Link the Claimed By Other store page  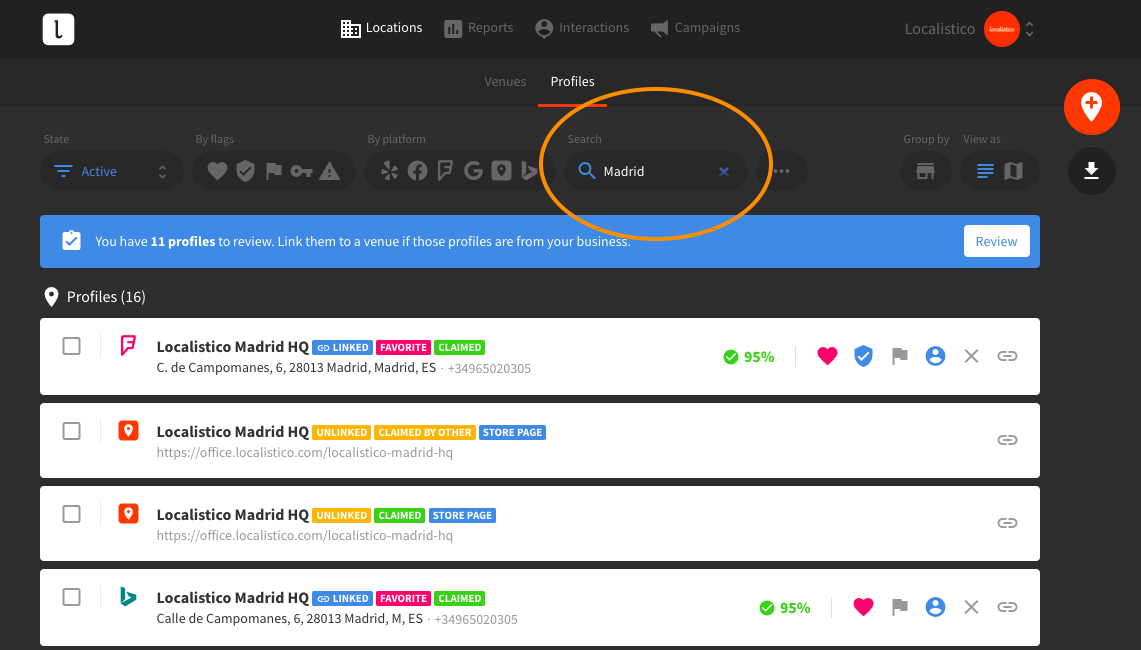pos(1007,440)
